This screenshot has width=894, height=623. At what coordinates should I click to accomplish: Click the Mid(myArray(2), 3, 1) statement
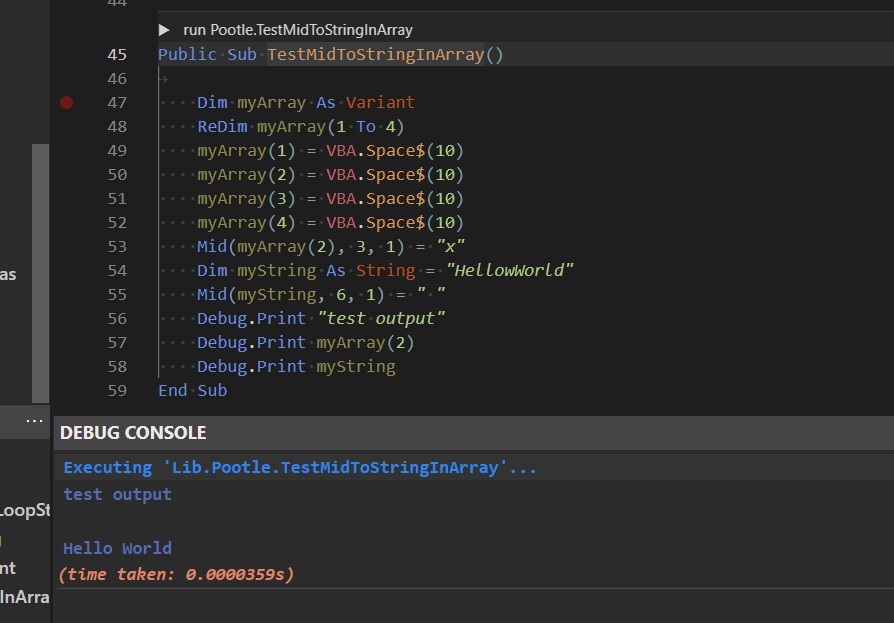(x=300, y=247)
